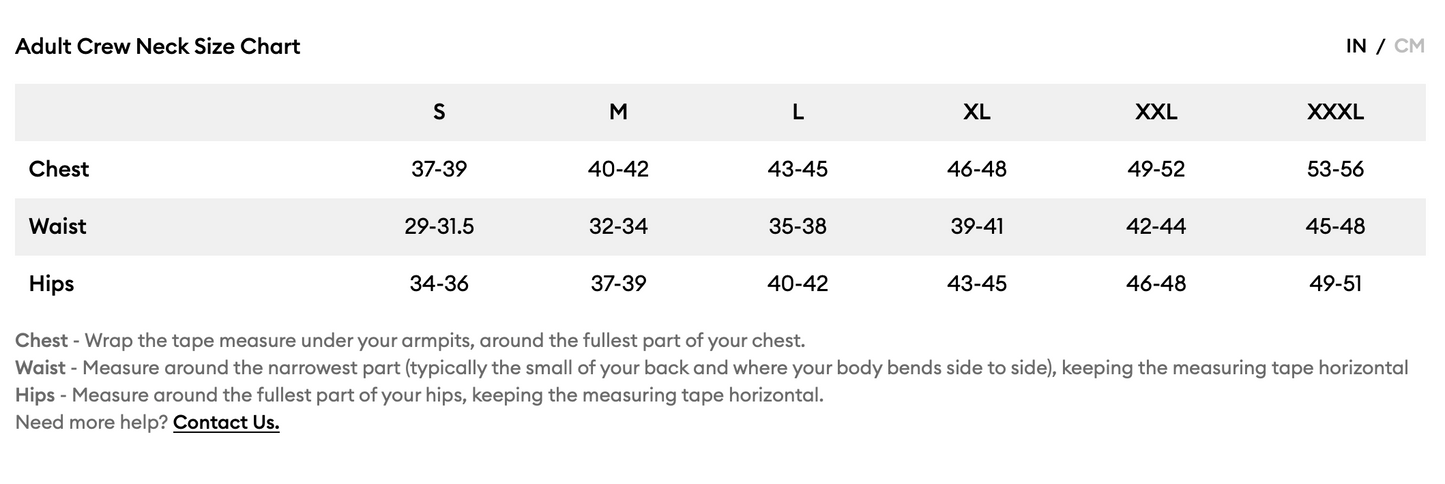Click the bold Hips term in measuring instructions

(x=35, y=394)
